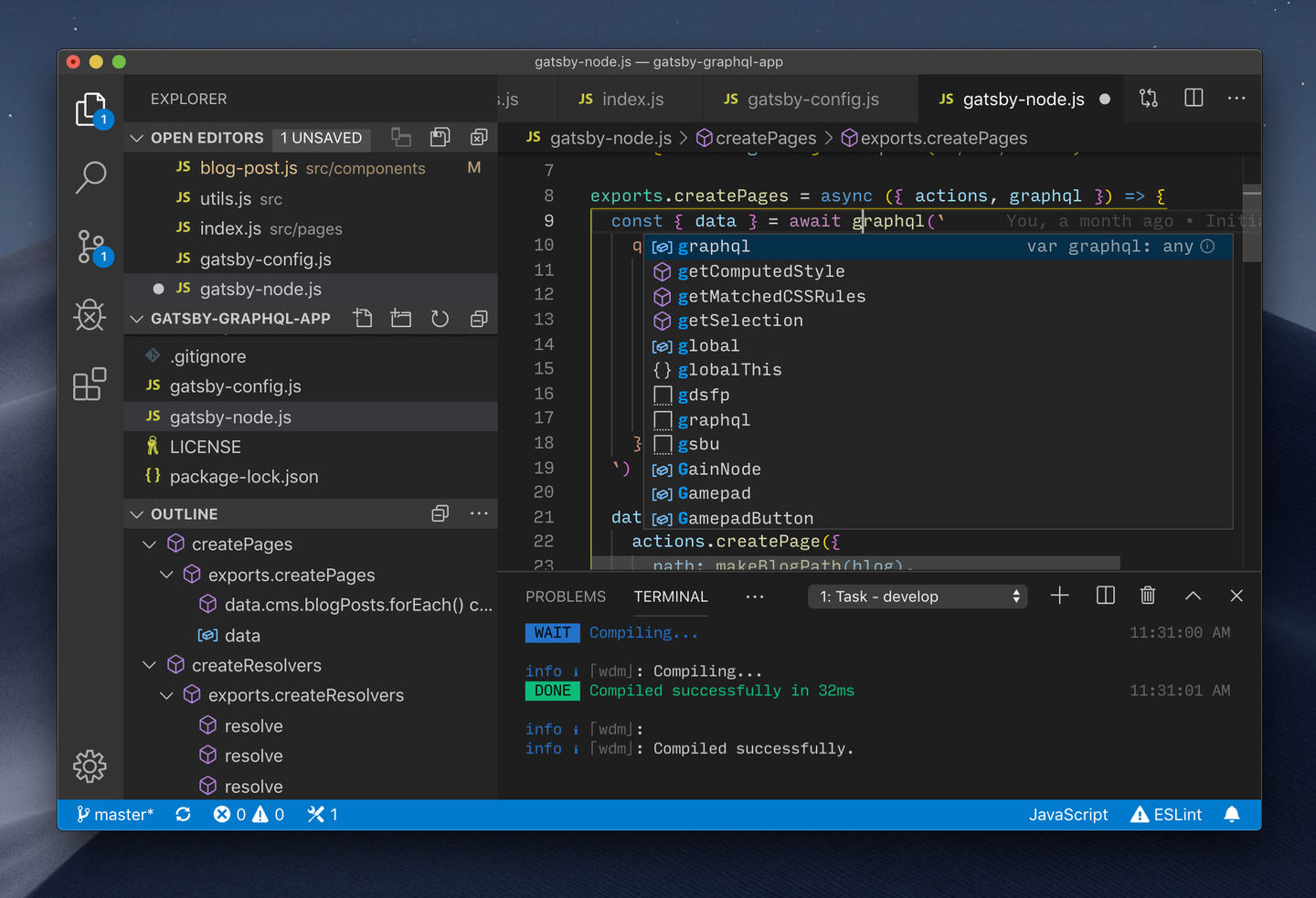
Task: Split the editor using the toolbar icon
Action: (x=1193, y=99)
